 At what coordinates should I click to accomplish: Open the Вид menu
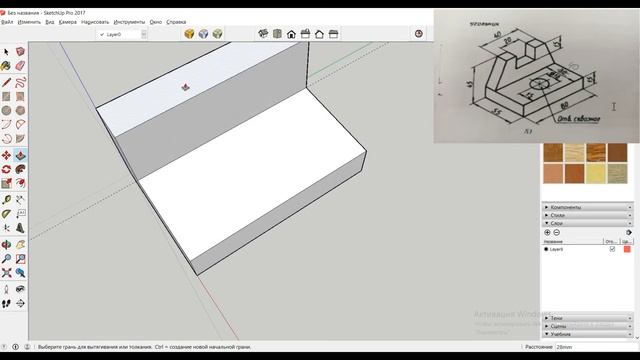point(50,22)
